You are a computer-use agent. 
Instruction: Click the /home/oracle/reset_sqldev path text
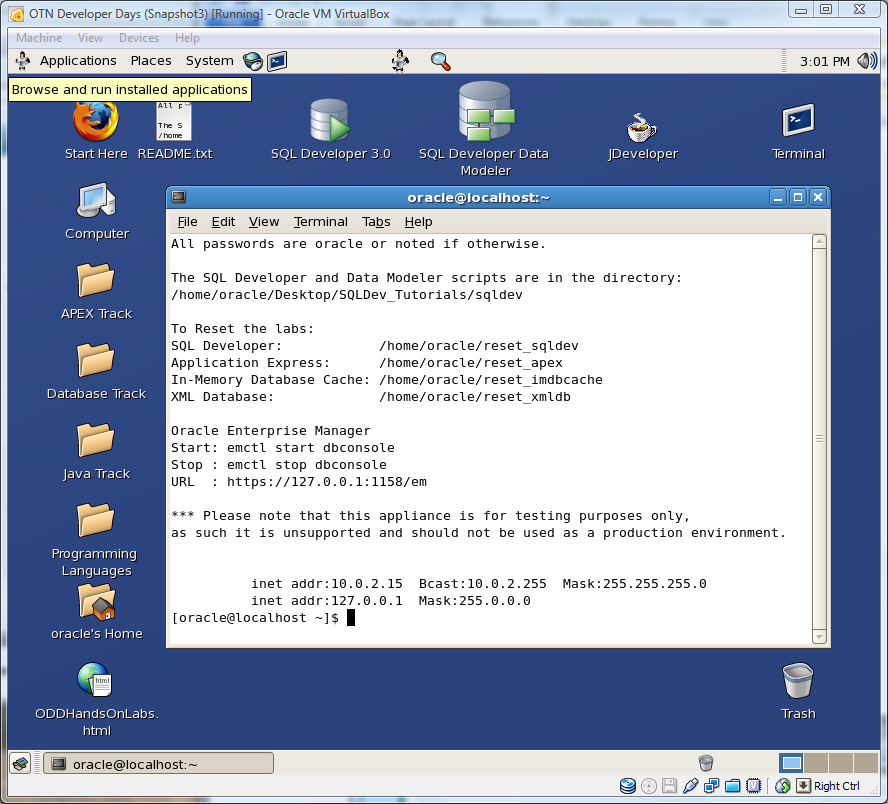(x=479, y=346)
